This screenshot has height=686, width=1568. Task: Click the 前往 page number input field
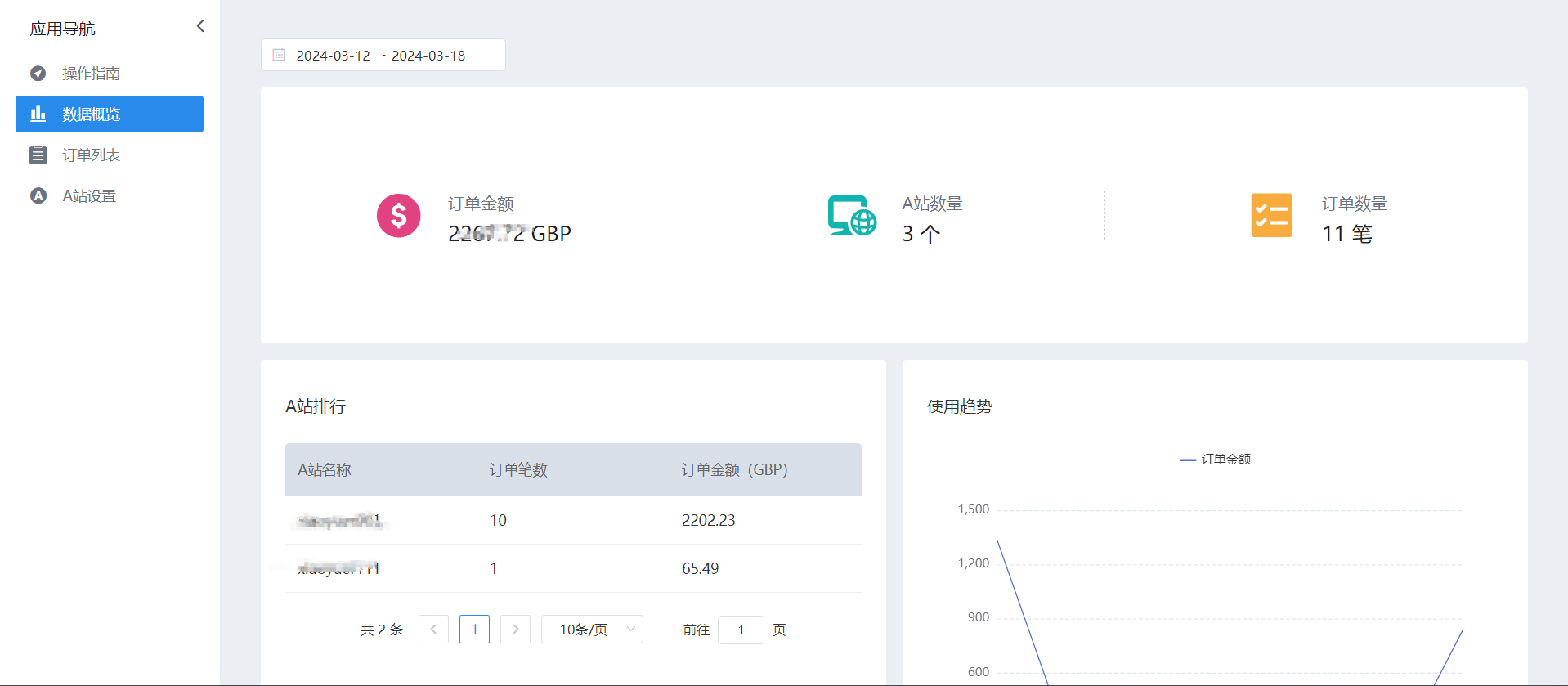click(741, 630)
